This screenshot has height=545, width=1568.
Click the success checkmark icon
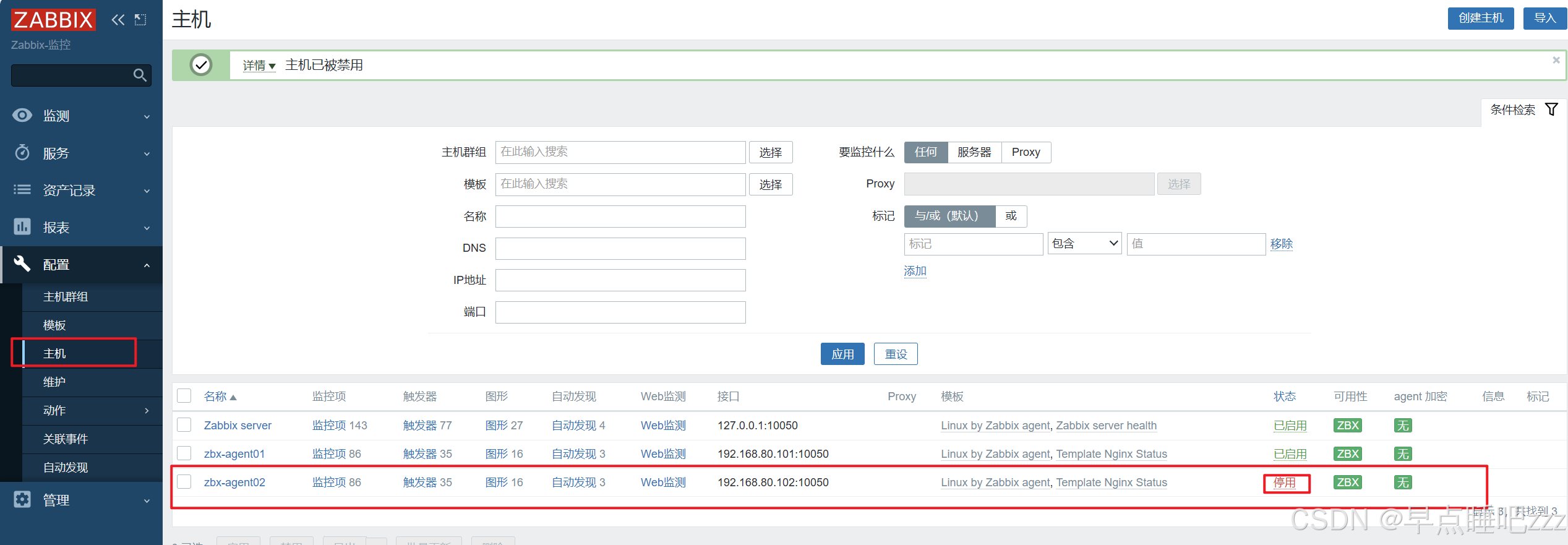(201, 65)
